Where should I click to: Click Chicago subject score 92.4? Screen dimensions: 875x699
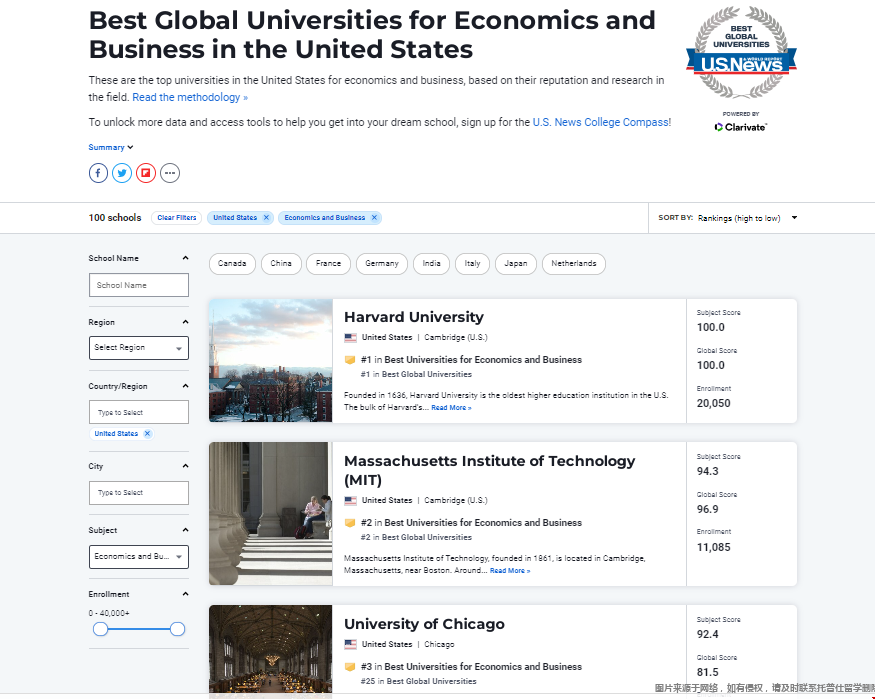click(x=708, y=634)
